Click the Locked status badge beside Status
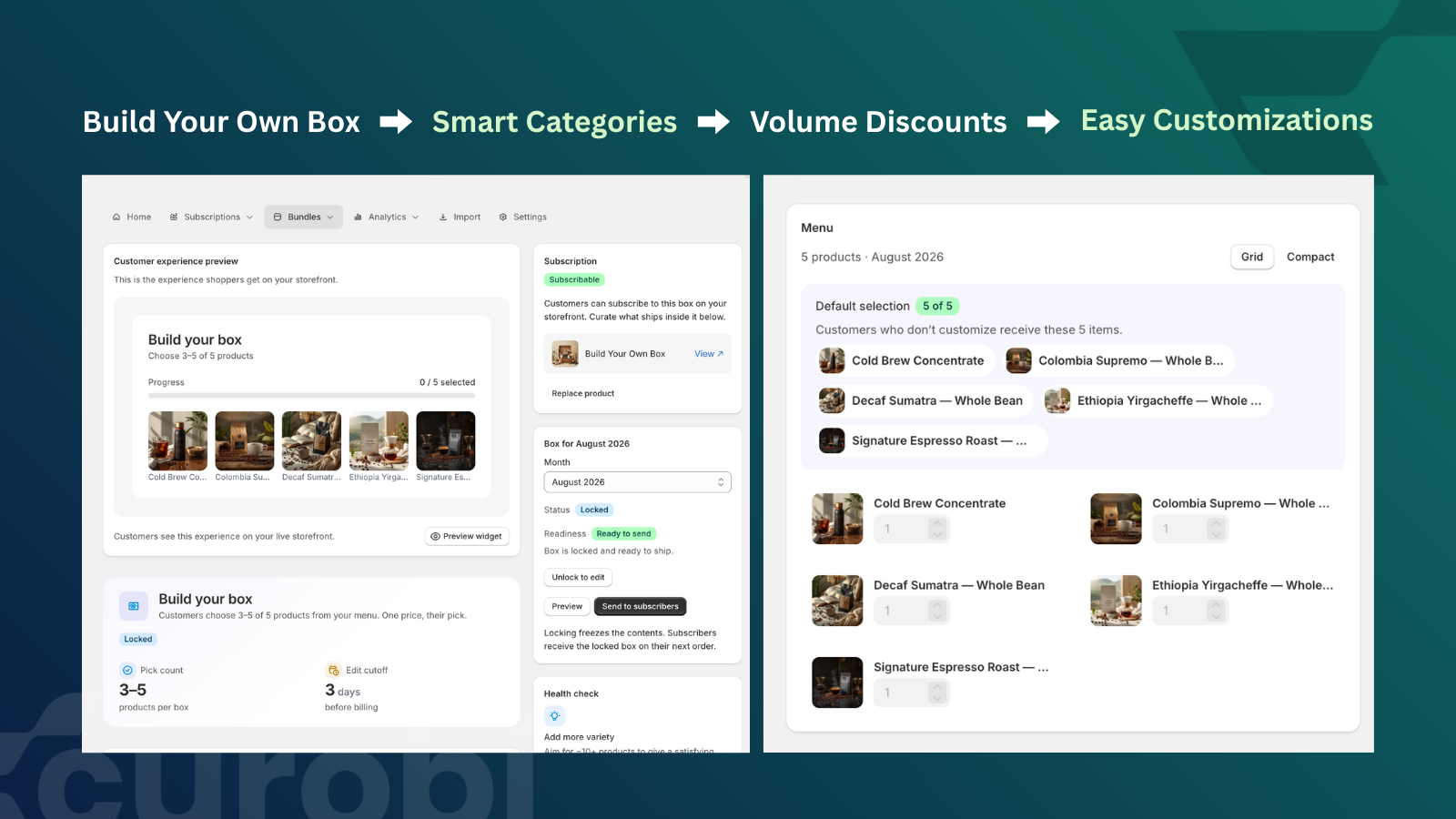This screenshot has width=1456, height=819. [x=594, y=511]
